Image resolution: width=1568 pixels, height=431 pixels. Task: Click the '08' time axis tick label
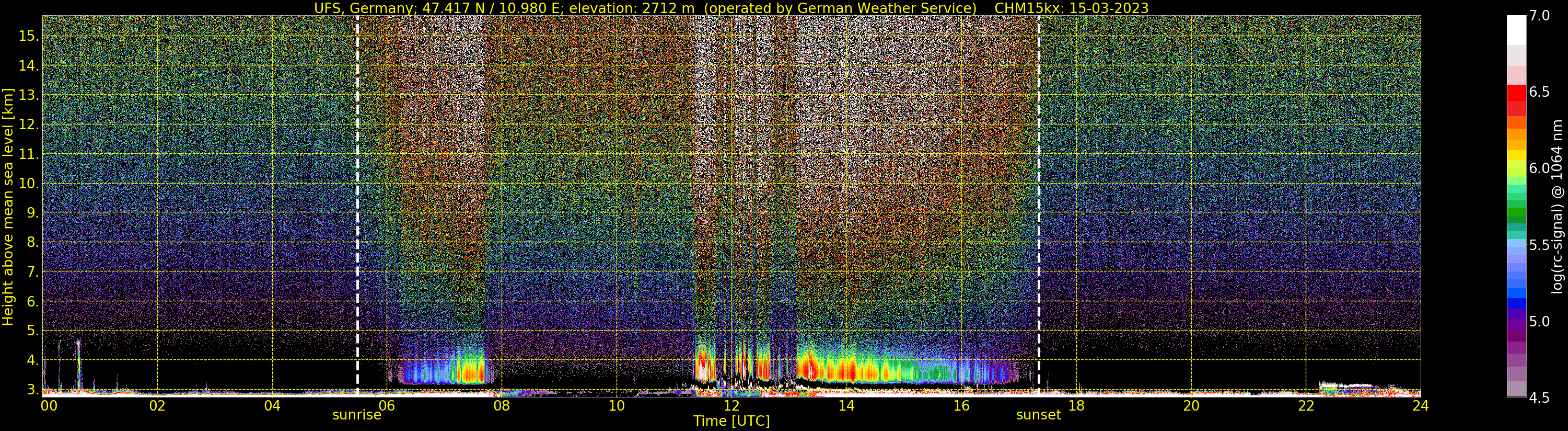pos(502,405)
